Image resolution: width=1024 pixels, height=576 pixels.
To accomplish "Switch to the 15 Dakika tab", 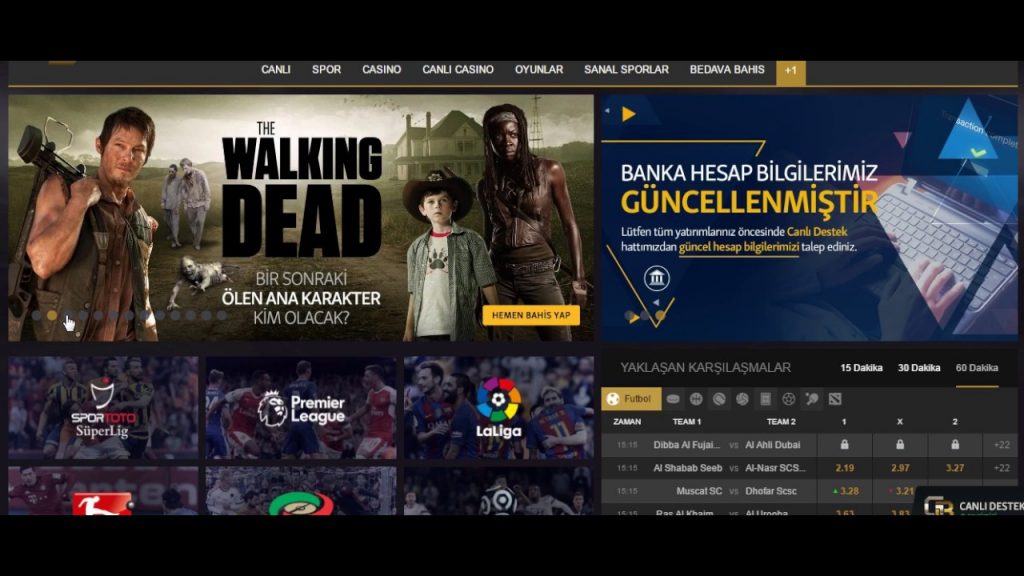I will pos(861,368).
